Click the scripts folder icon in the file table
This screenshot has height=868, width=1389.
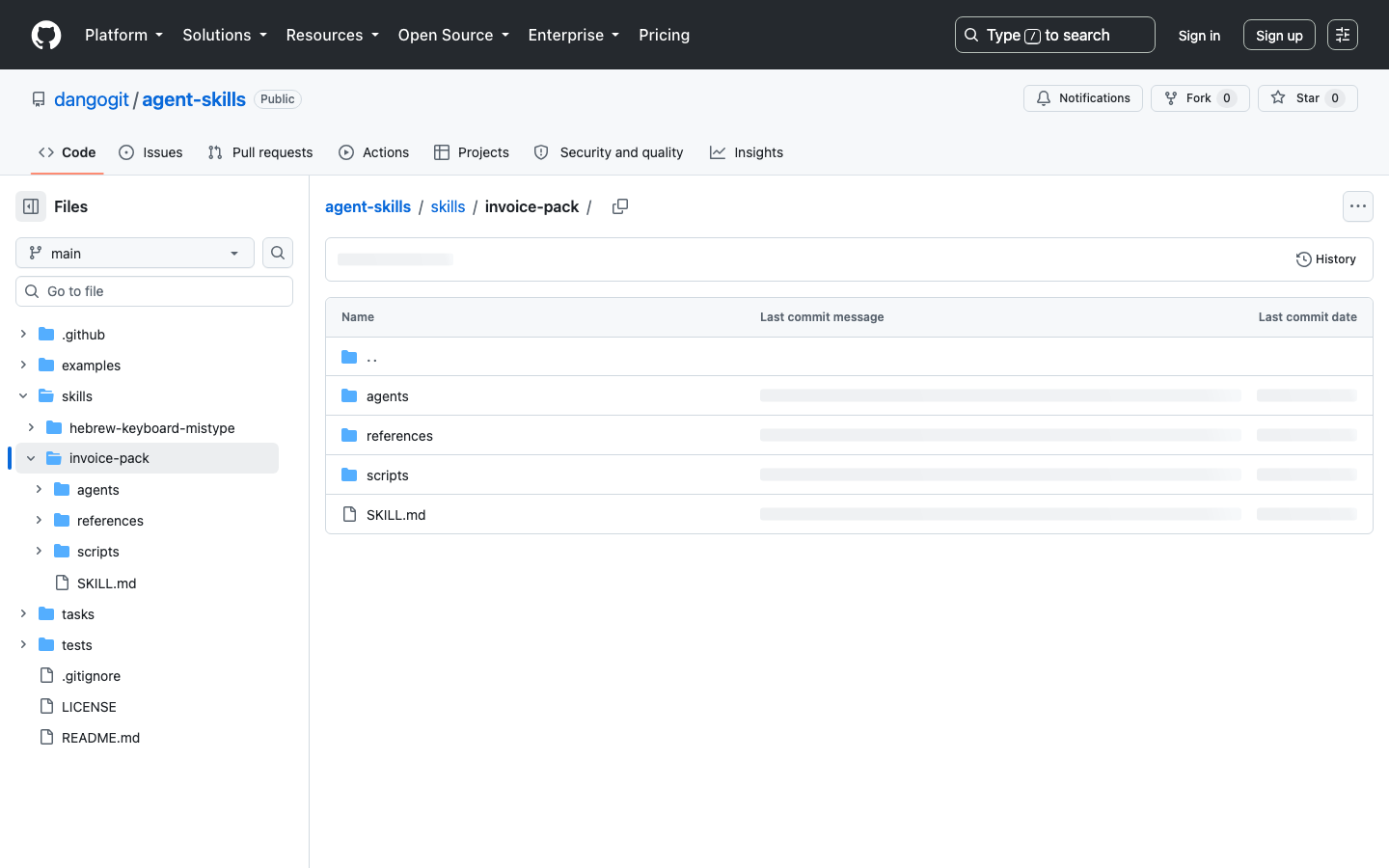349,475
